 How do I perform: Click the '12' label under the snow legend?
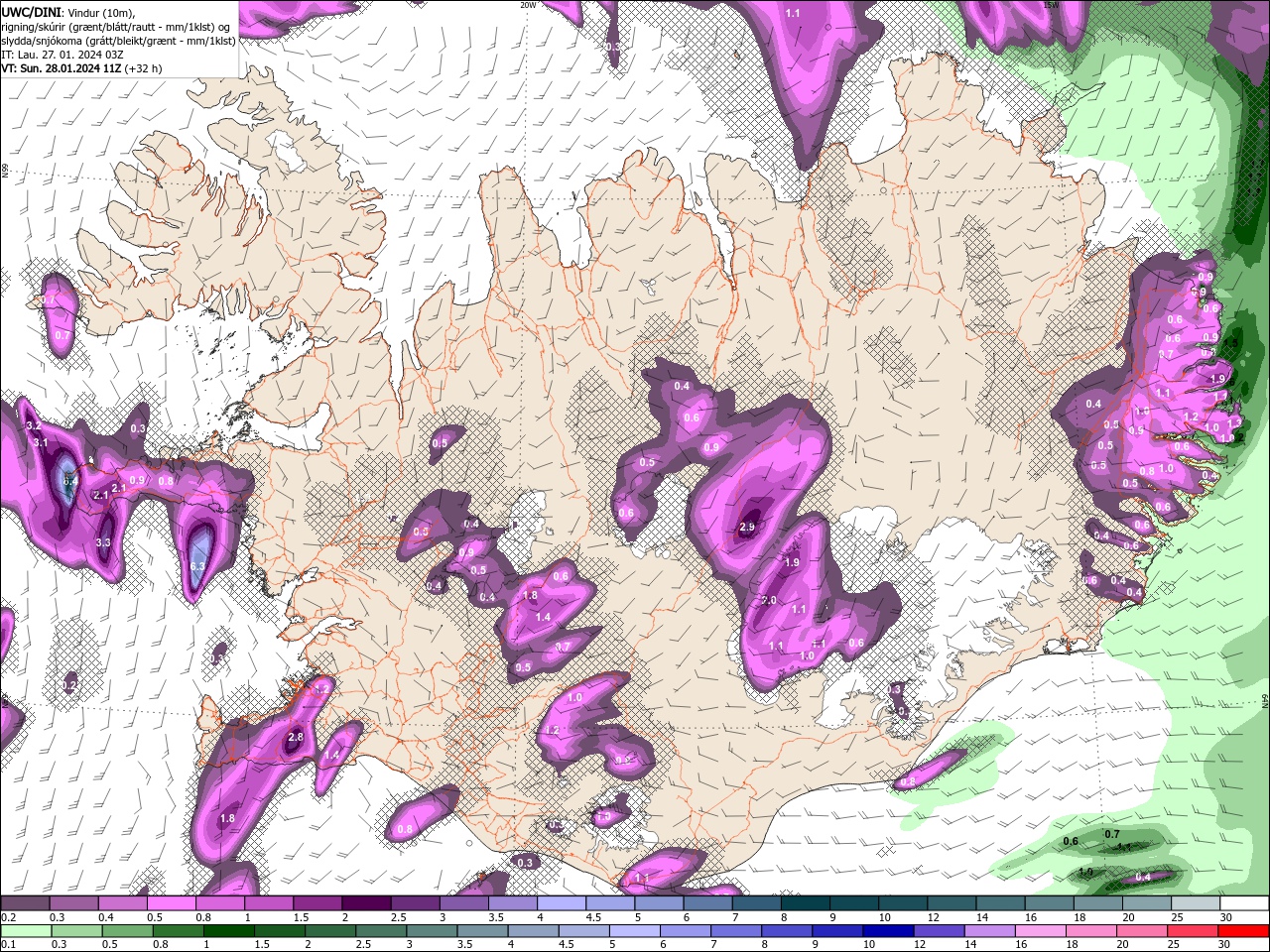click(933, 917)
